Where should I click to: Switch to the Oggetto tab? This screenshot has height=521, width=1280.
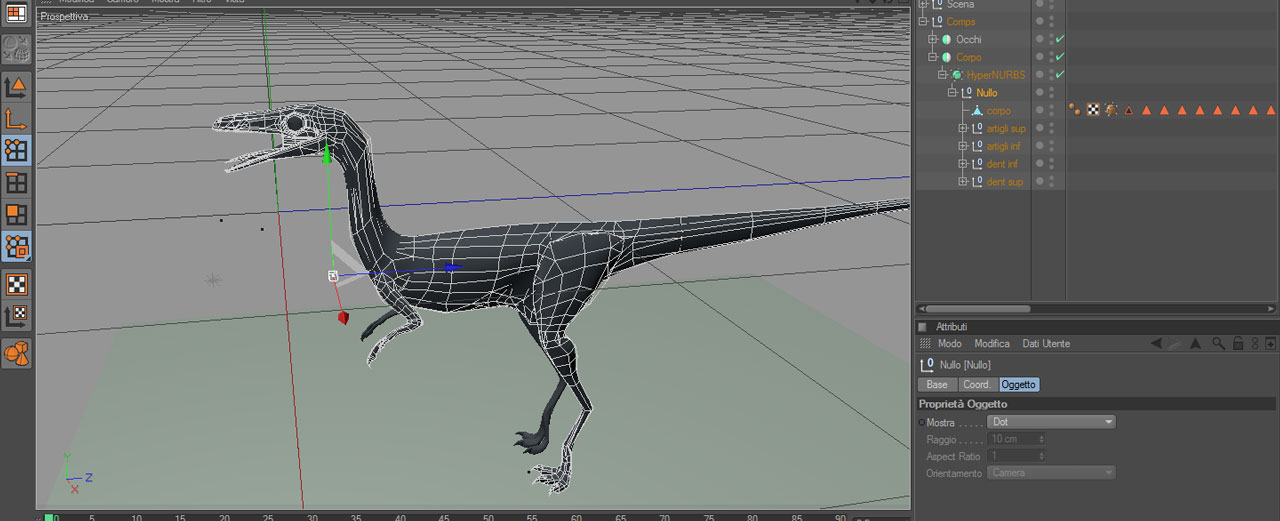1019,384
